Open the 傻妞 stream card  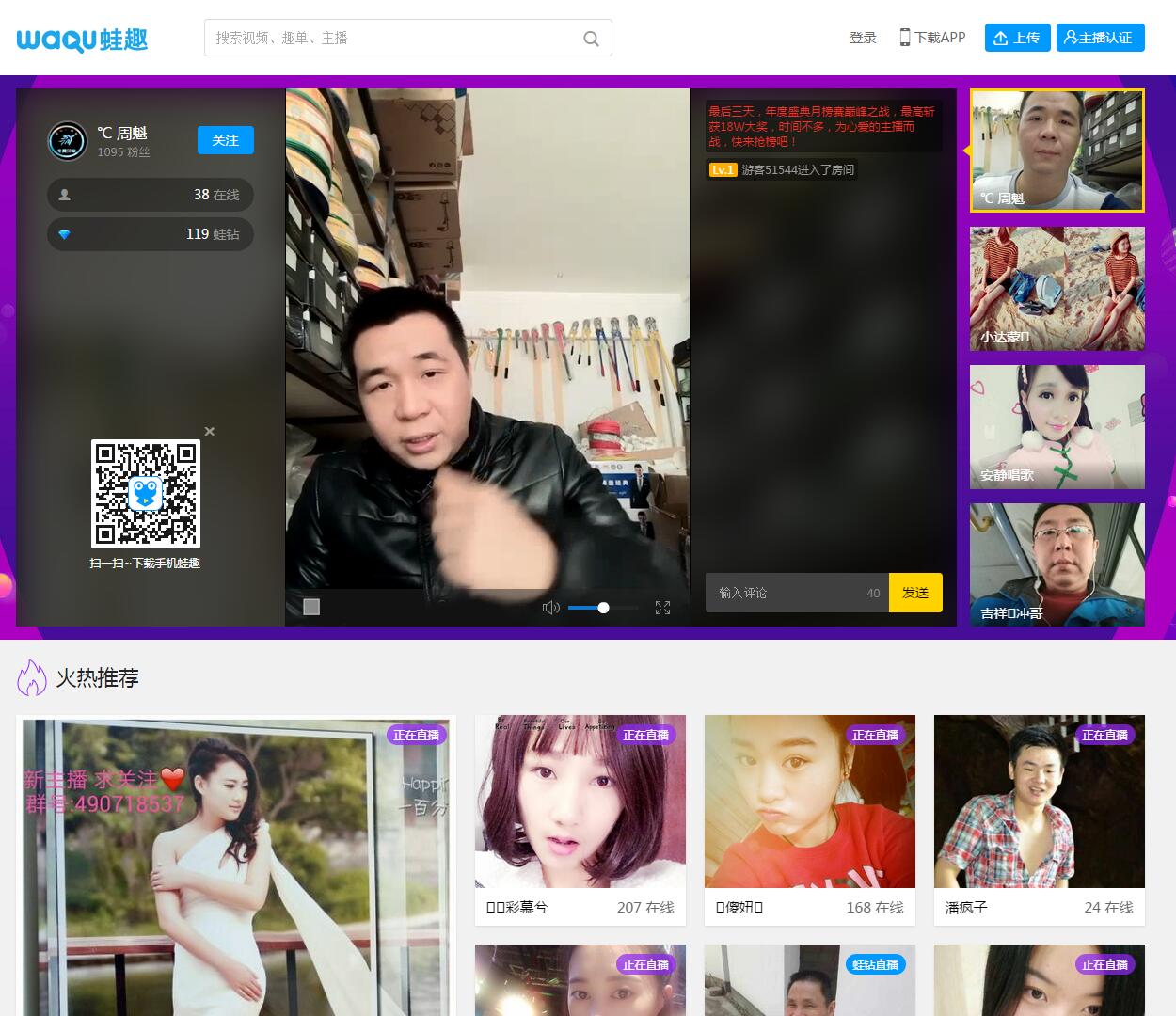click(x=810, y=819)
